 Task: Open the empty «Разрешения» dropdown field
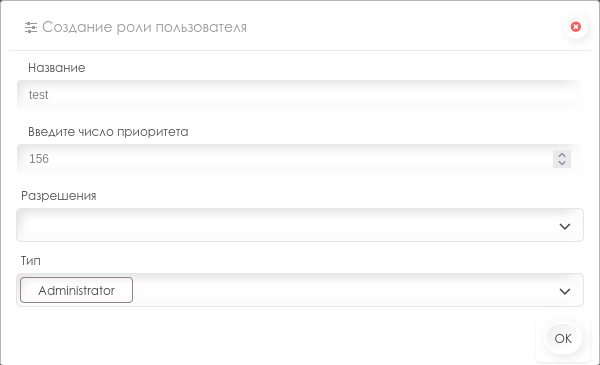click(x=300, y=225)
